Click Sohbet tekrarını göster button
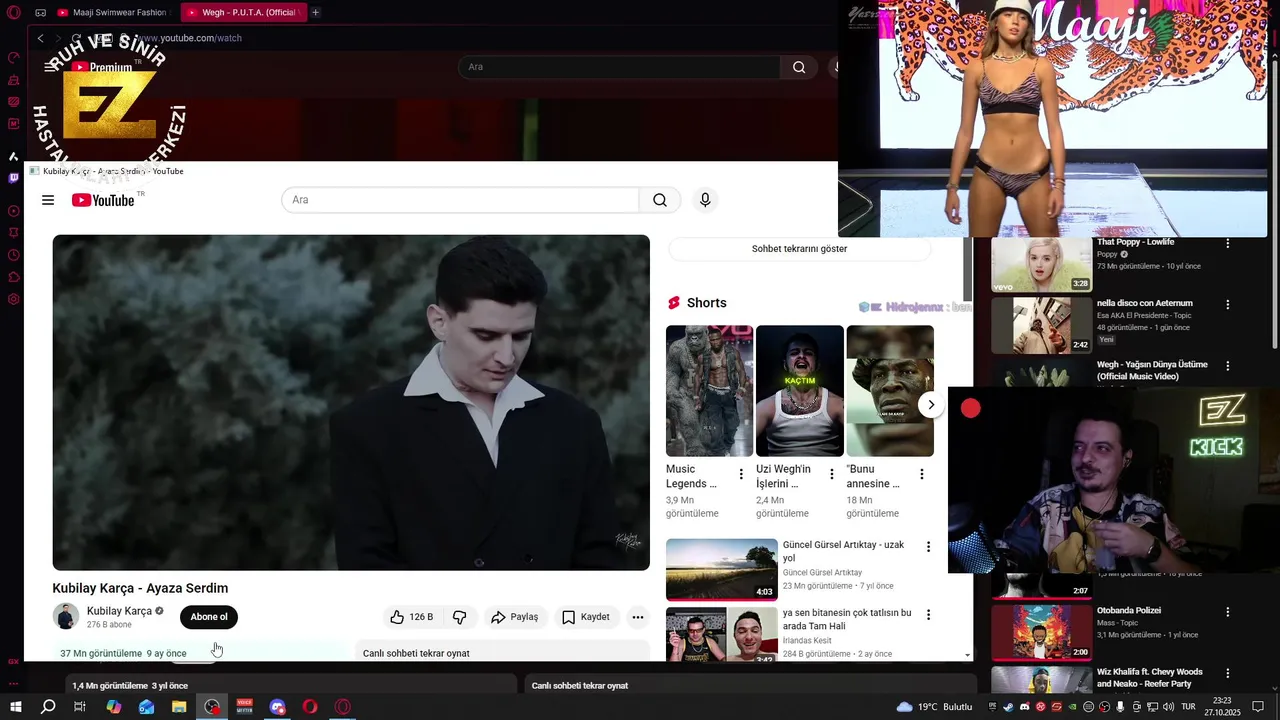Viewport: 1280px width, 720px height. tap(800, 249)
